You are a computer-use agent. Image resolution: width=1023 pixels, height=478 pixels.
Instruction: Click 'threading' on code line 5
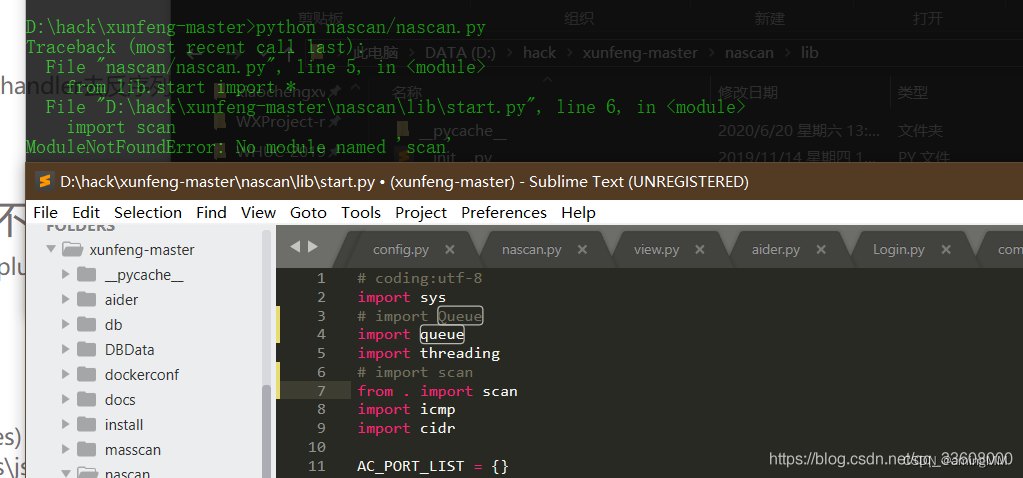tap(460, 353)
